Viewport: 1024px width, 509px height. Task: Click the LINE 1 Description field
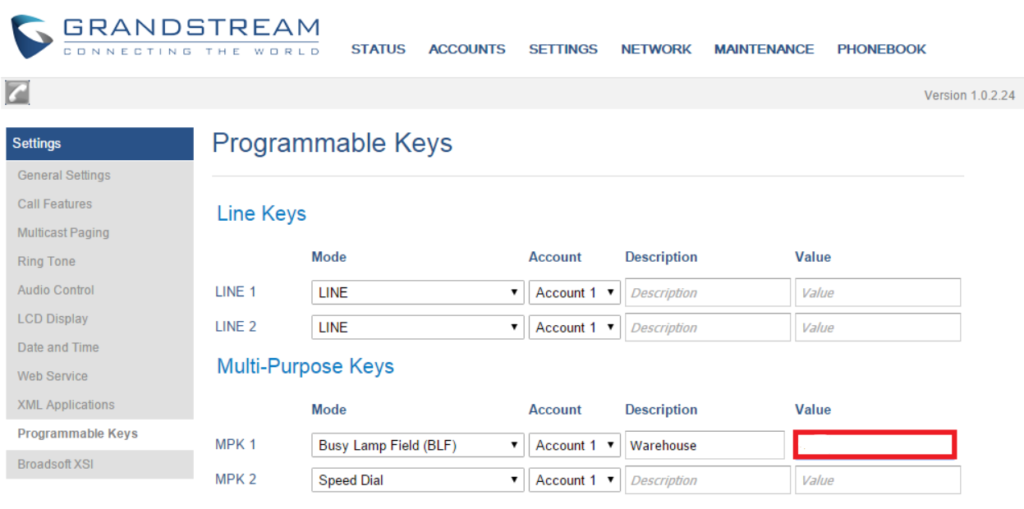[x=708, y=293]
